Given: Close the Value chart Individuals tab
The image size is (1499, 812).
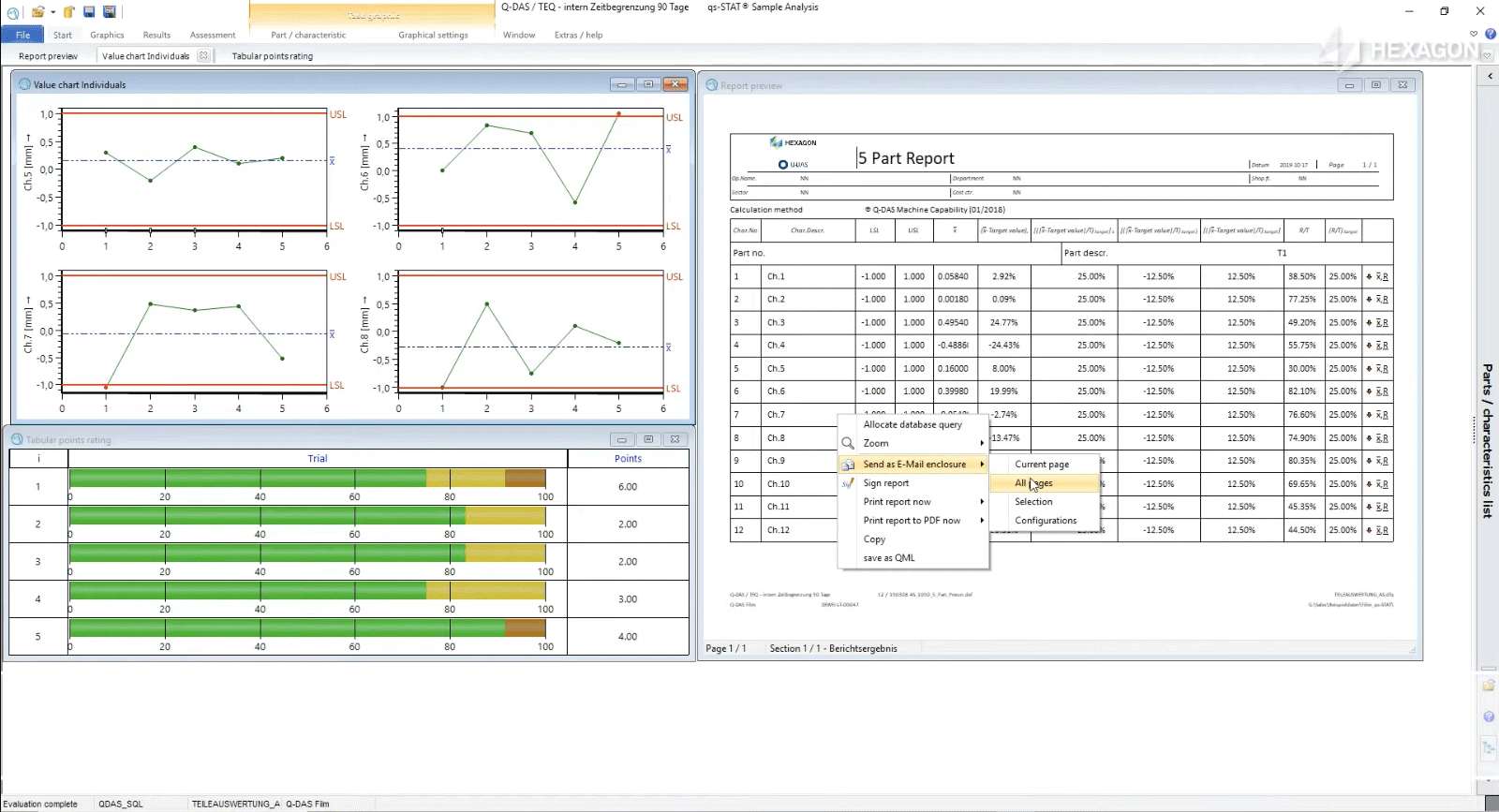Looking at the screenshot, I should click(x=203, y=56).
